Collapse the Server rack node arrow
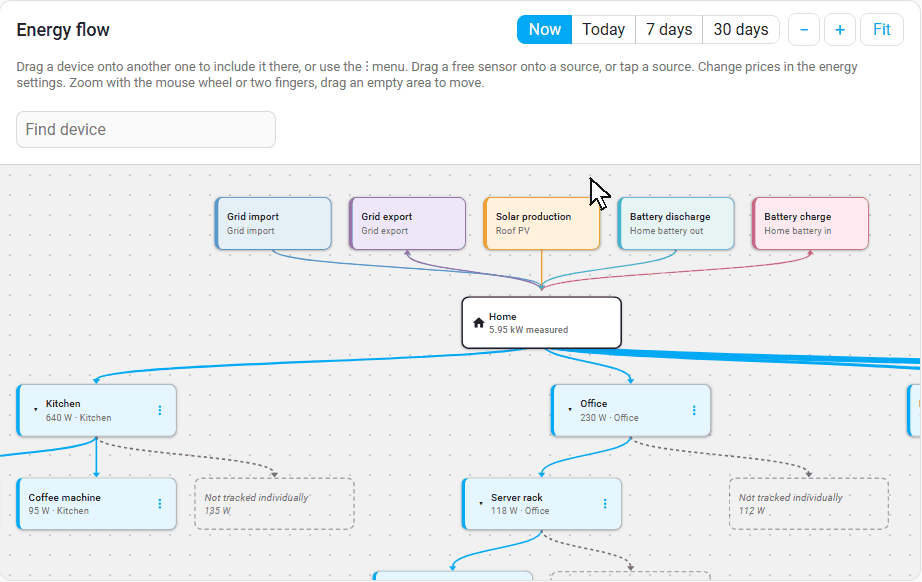Image resolution: width=922 pixels, height=582 pixels. 481,504
